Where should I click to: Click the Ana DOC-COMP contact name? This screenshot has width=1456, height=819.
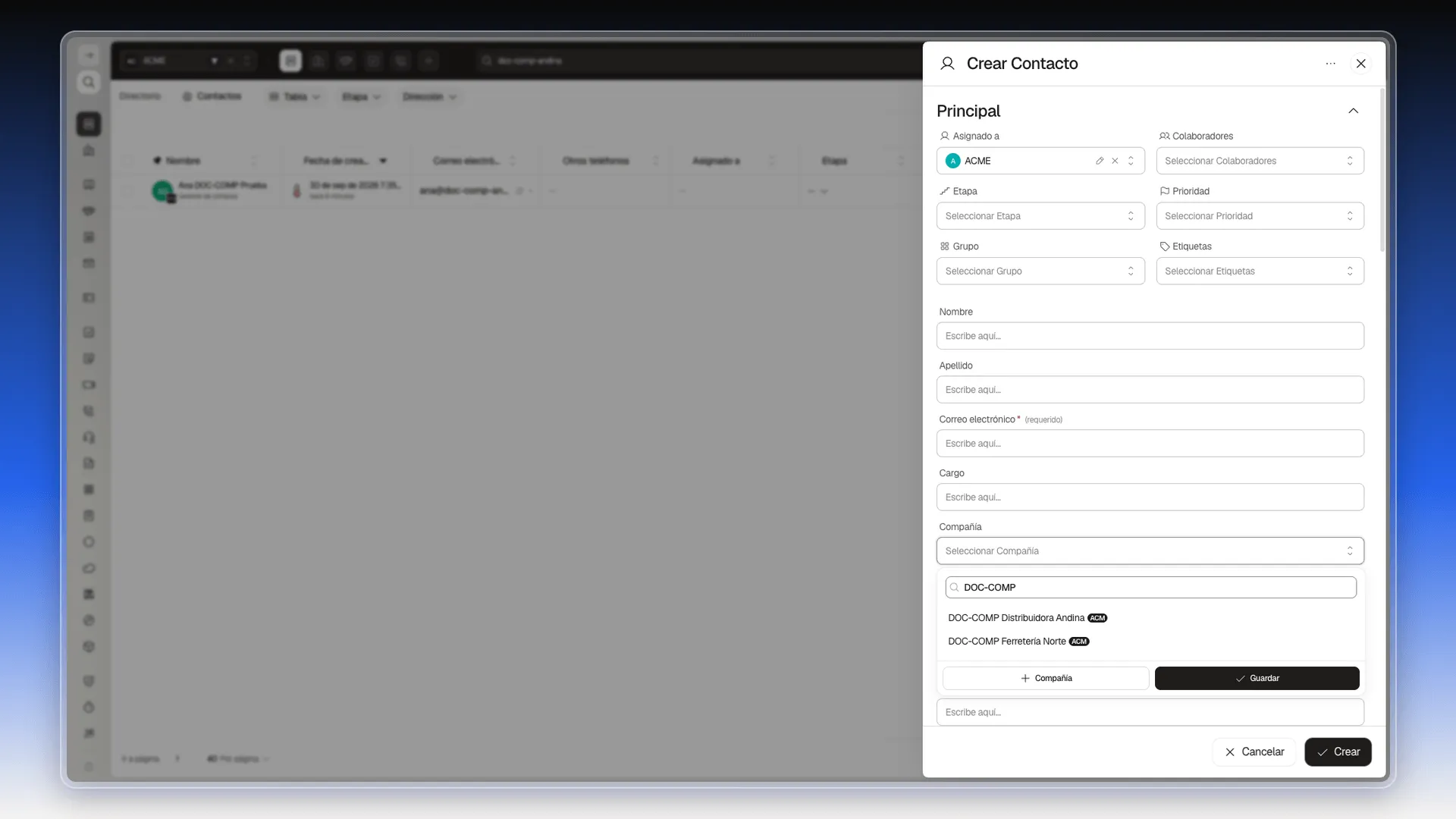click(x=222, y=185)
